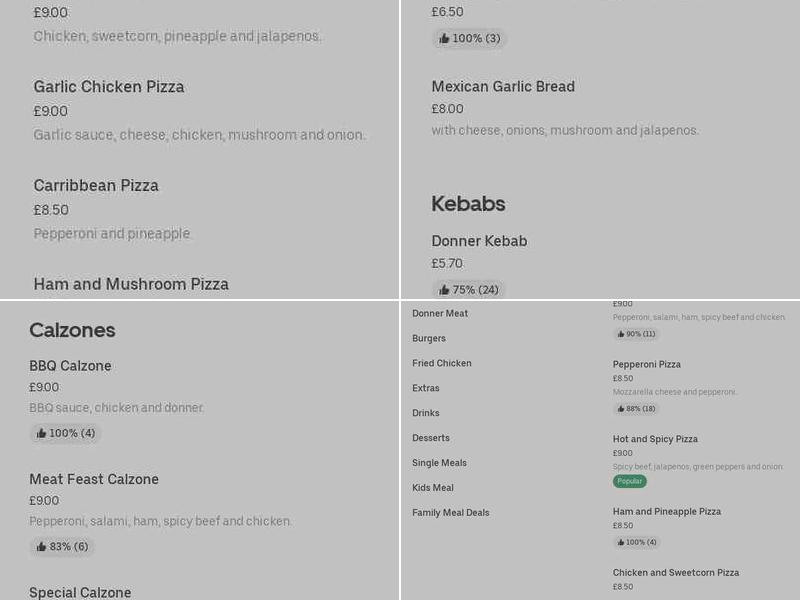Click the Chicken and Sweetcorn Pizza listing
The height and width of the screenshot is (600, 800).
click(x=678, y=572)
